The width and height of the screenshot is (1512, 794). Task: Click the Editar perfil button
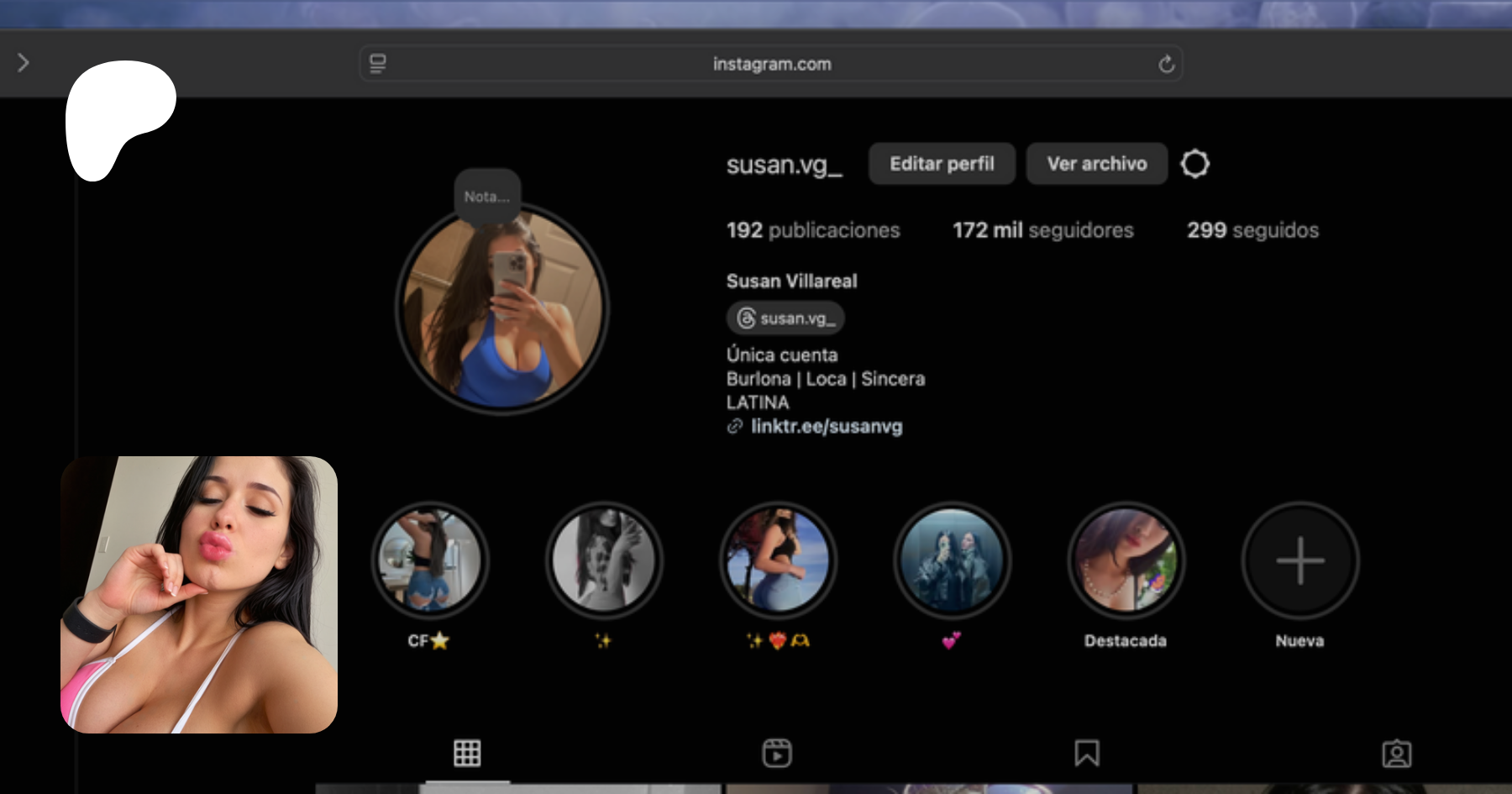pos(942,164)
